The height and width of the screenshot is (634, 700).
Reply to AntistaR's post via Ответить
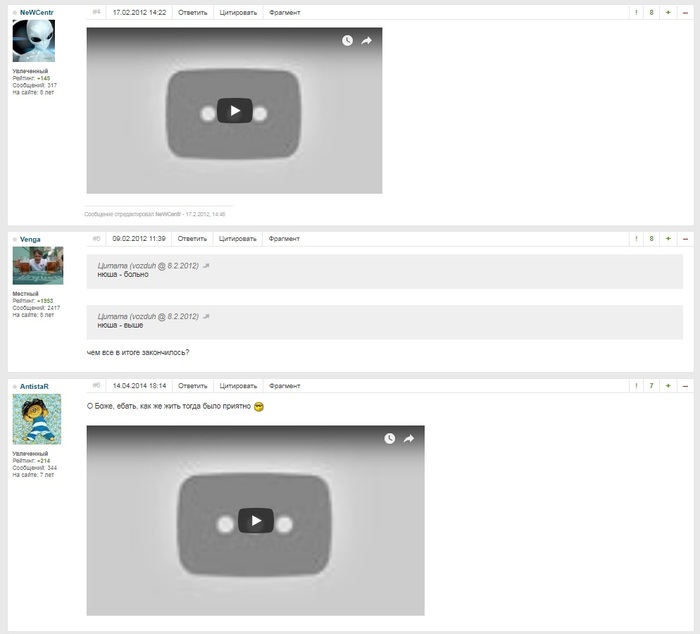pyautogui.click(x=193, y=386)
